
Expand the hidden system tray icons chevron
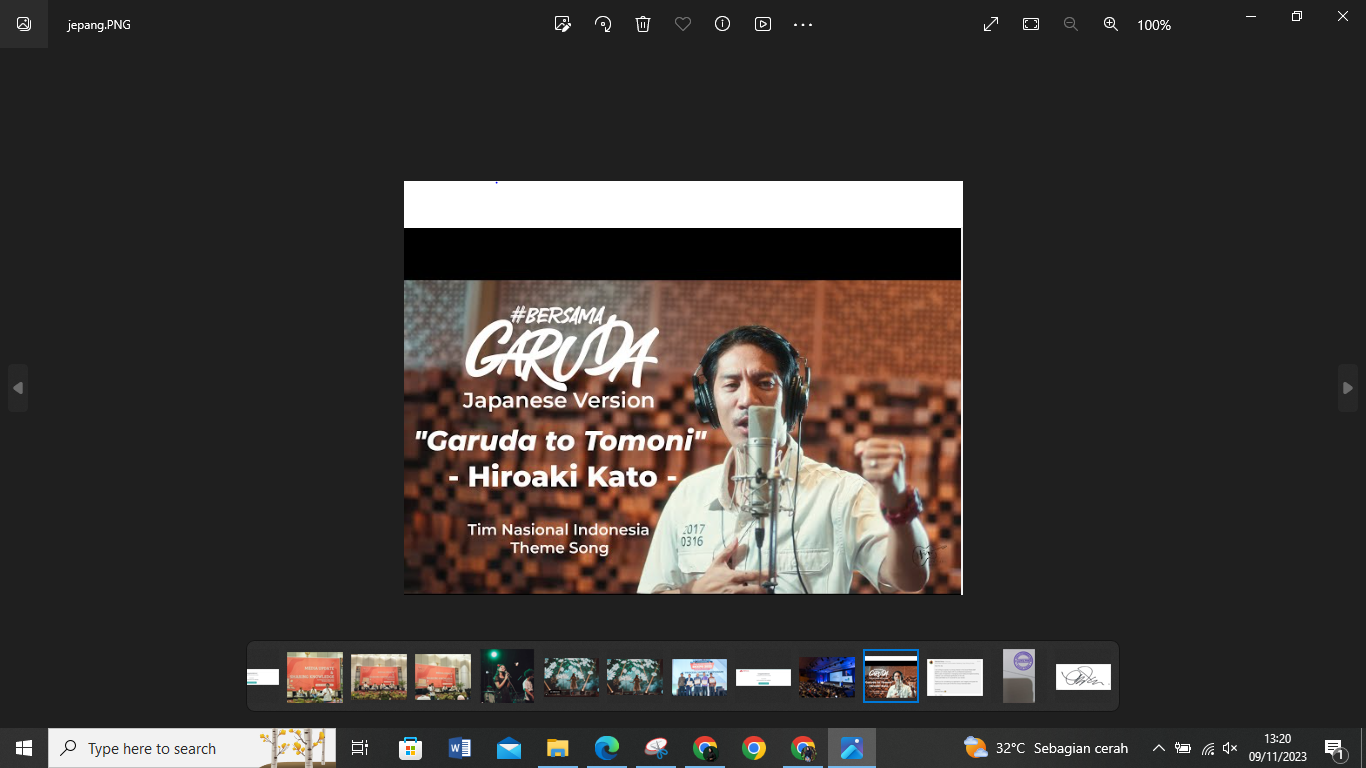[1159, 748]
